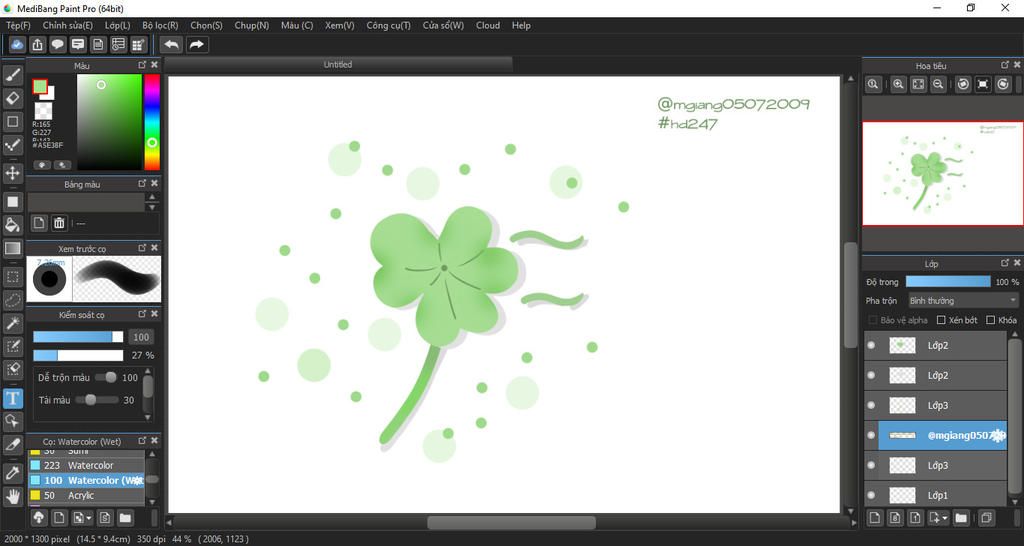Screen dimensions: 1024x546
Task: Select the Lasso tool
Action: (12, 300)
